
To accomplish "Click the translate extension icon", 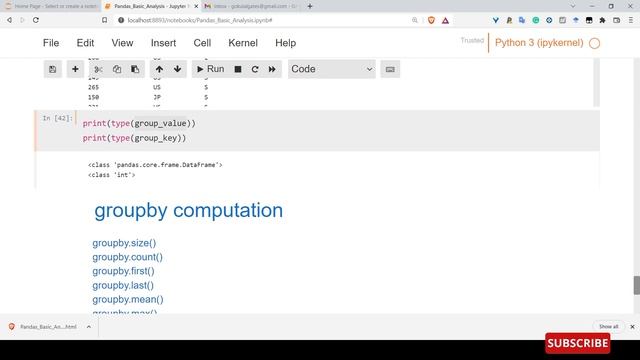I will coord(522,20).
